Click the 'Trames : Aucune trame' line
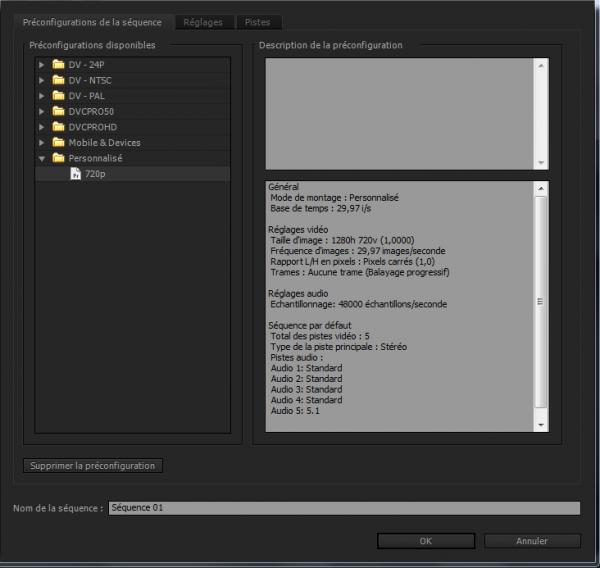This screenshot has height=568, width=600. 360,273
